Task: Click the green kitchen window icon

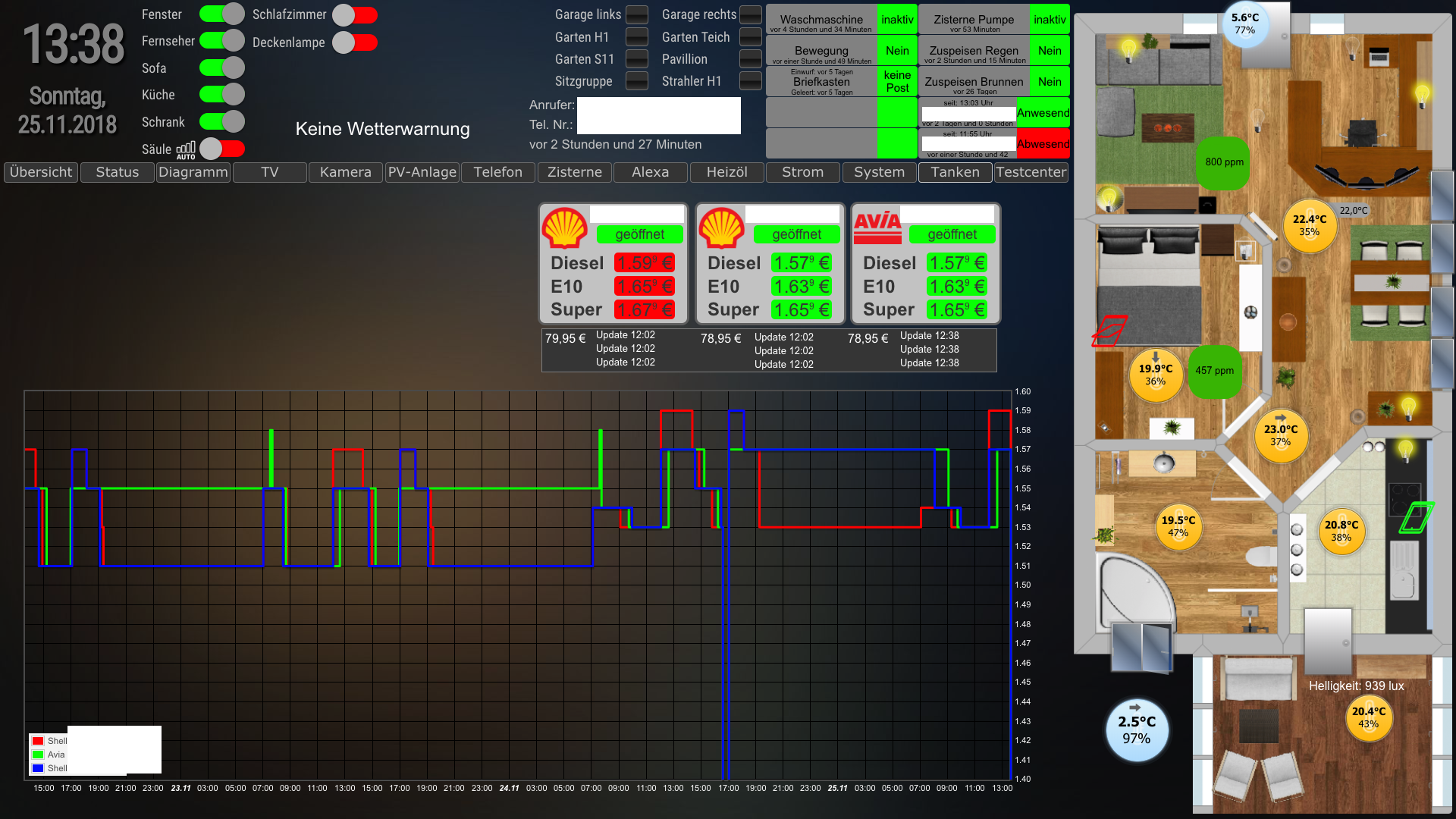Action: 1417,518
